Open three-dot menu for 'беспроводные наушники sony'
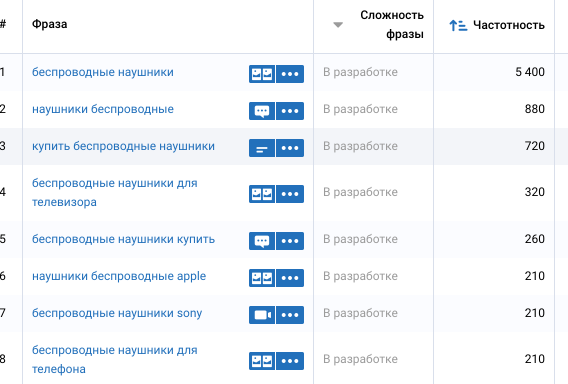Screen dimensions: 568x384 point(290,315)
